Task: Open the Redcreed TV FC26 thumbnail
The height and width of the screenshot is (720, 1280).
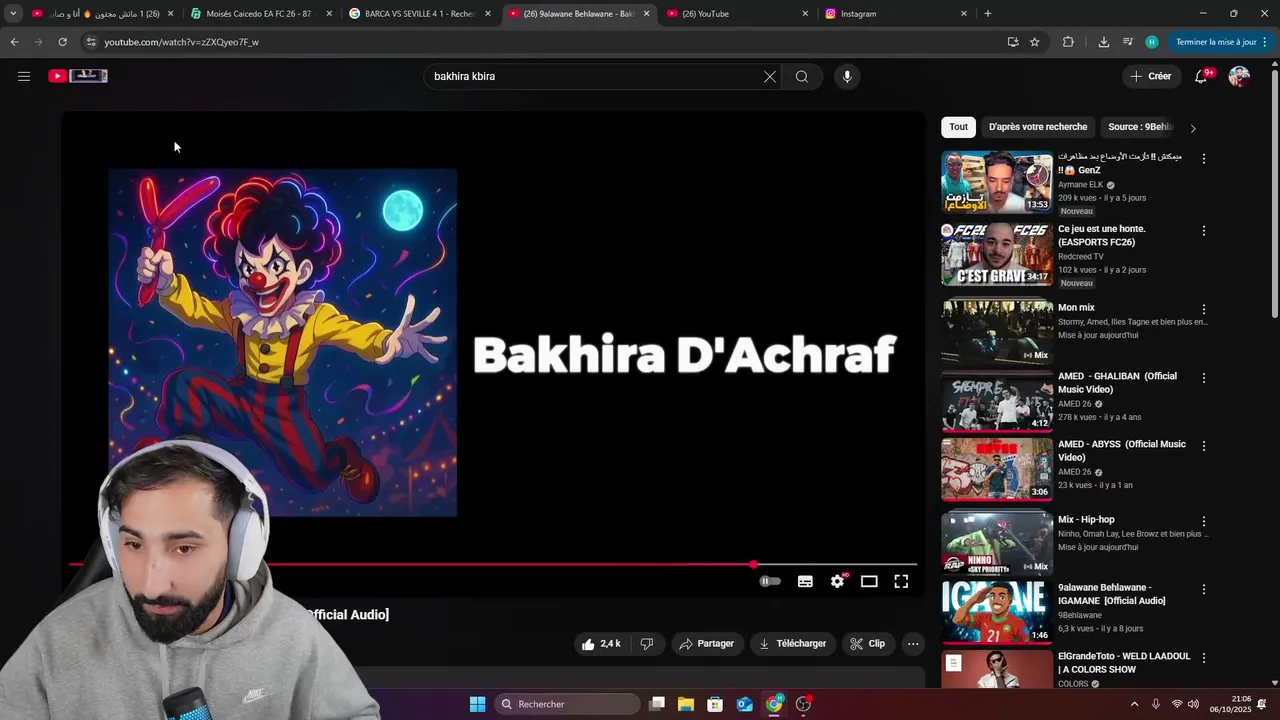Action: point(997,253)
